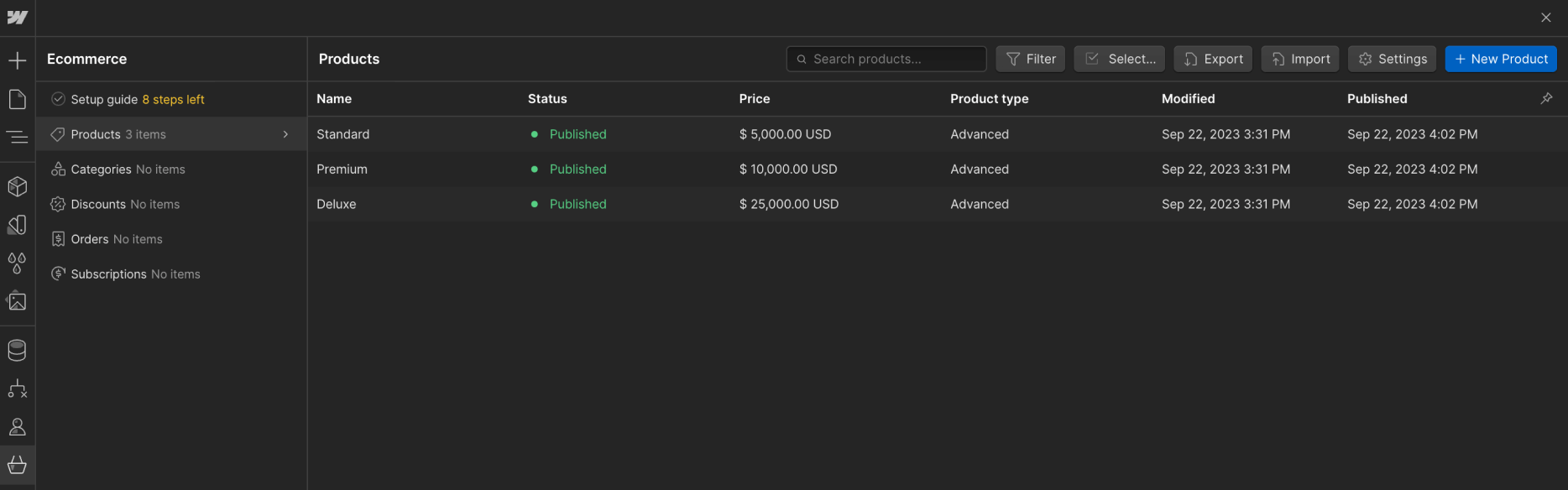Click the Search products field

tap(886, 59)
